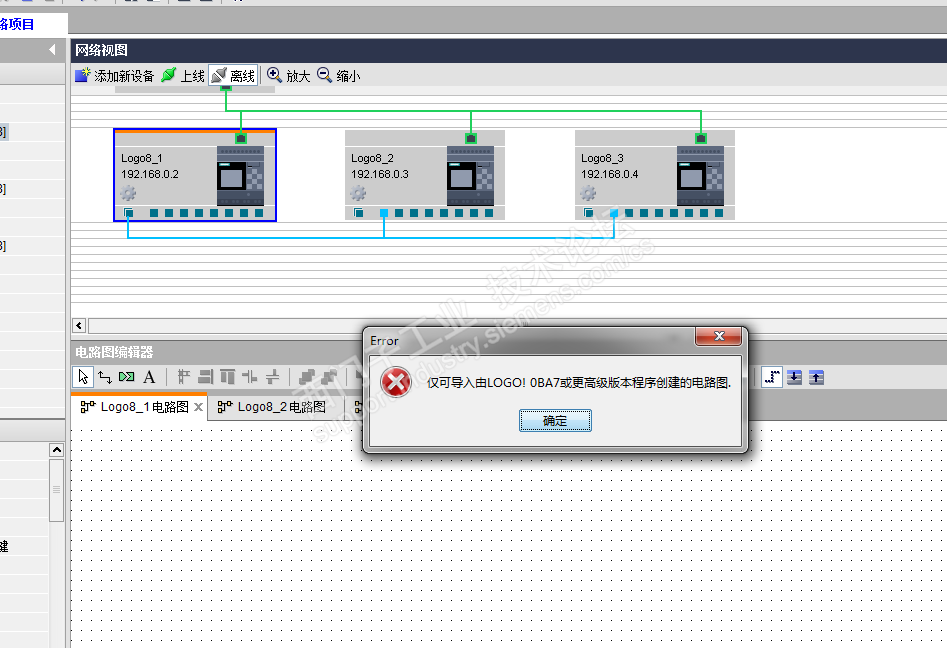Click IP address 192.168.0.2 label
The image size is (947, 648).
[150, 174]
